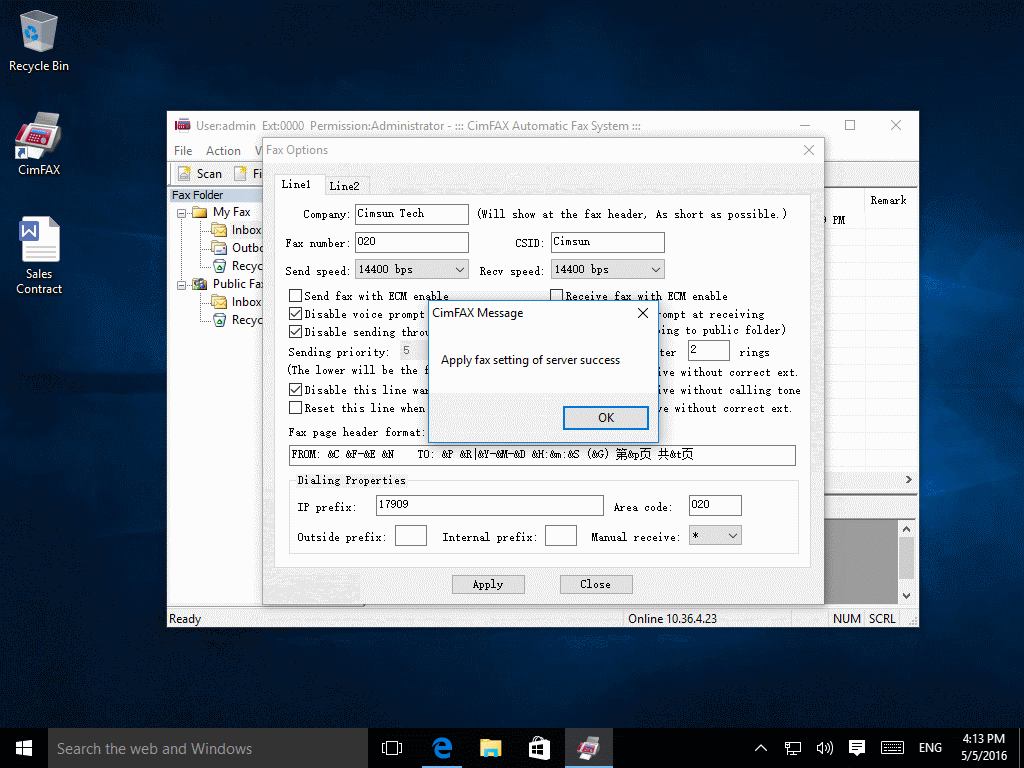Click the Company input field
The width and height of the screenshot is (1024, 768).
[411, 214]
